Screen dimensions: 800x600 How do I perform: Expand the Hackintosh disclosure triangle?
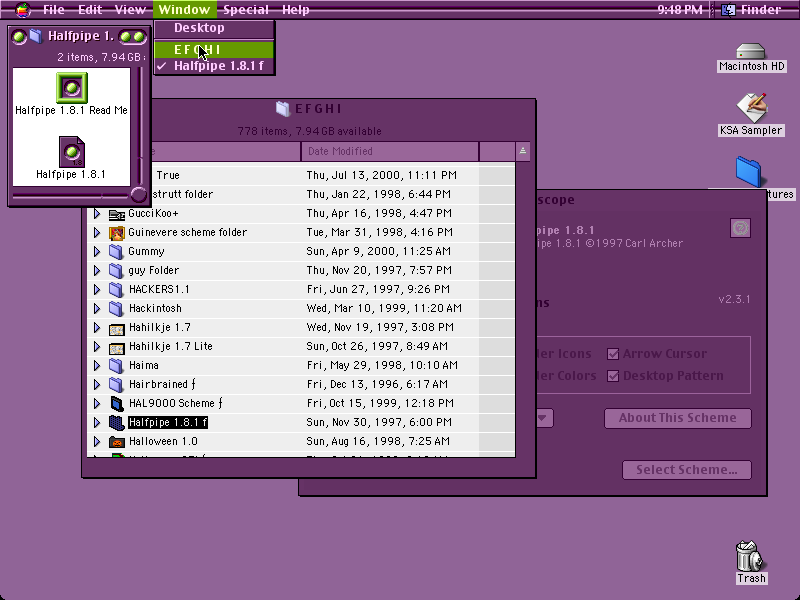[x=97, y=308]
